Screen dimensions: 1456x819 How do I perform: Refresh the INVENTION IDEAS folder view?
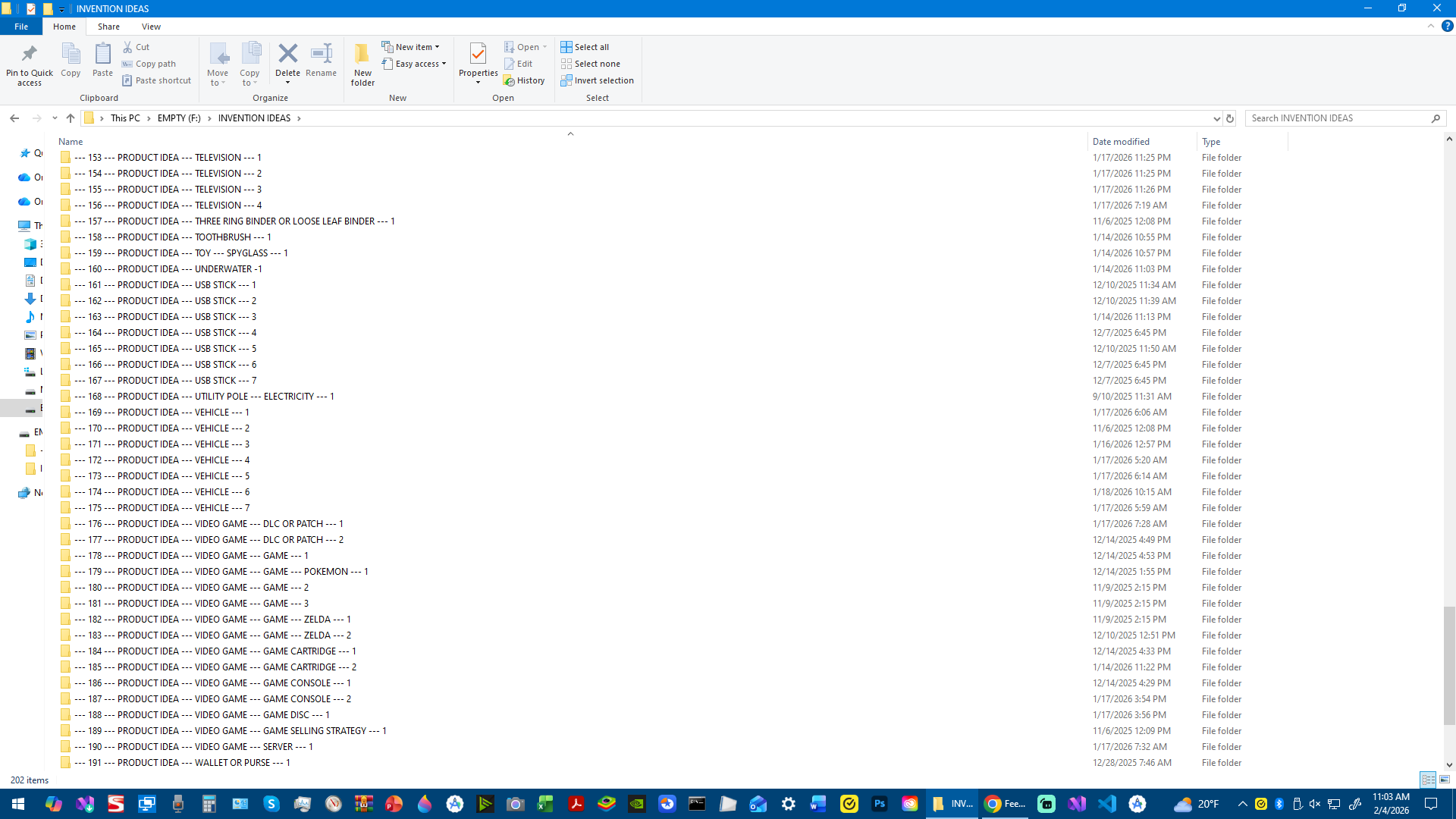[x=1230, y=118]
